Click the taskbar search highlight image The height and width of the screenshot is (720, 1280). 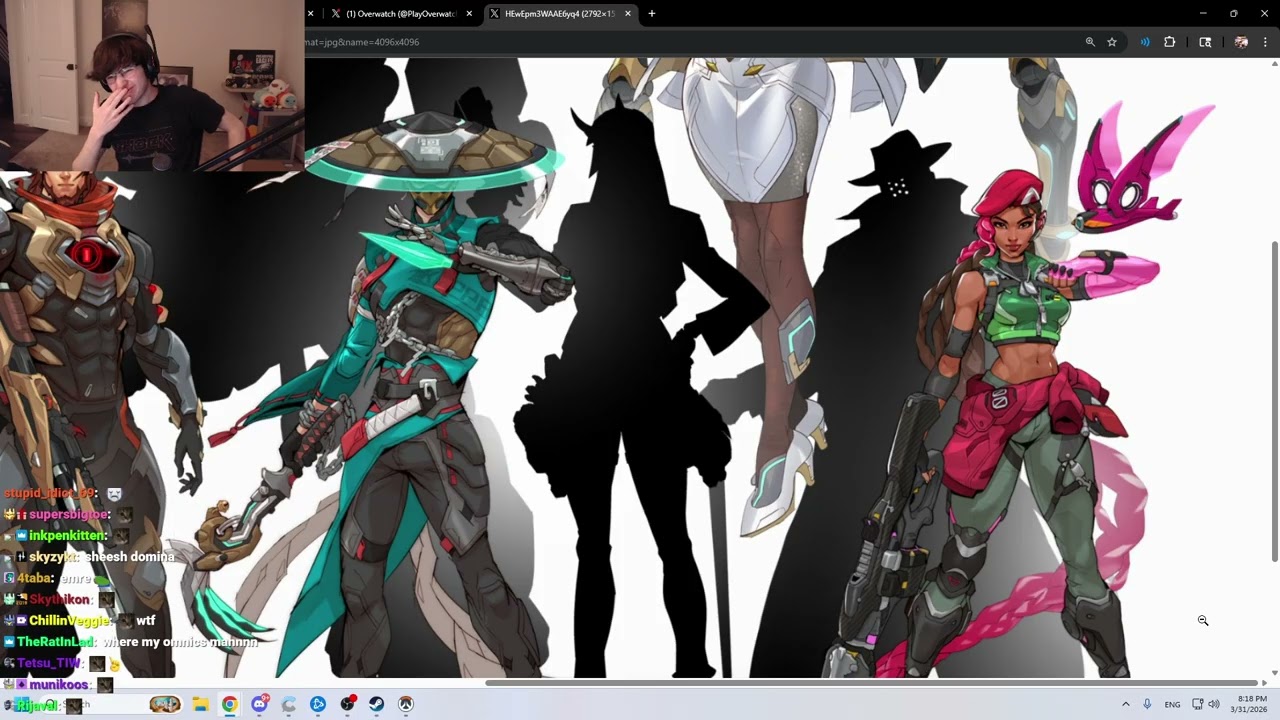pos(165,704)
